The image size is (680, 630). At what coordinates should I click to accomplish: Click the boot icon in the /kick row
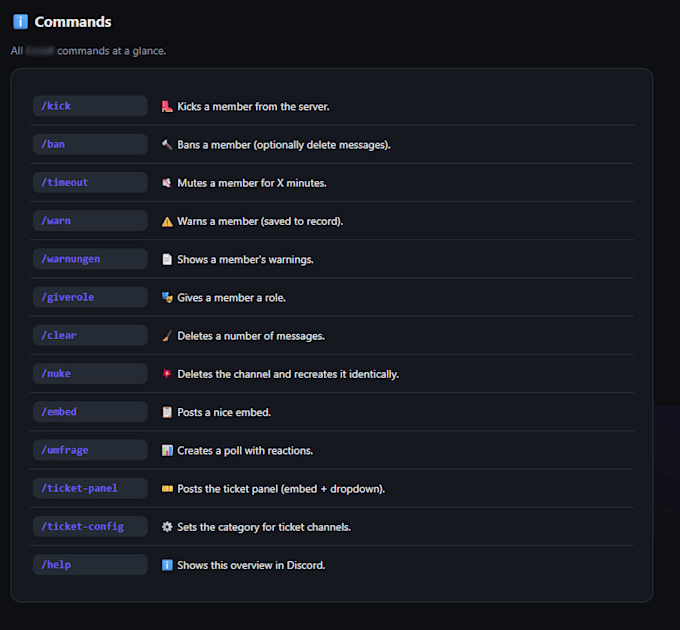point(167,106)
